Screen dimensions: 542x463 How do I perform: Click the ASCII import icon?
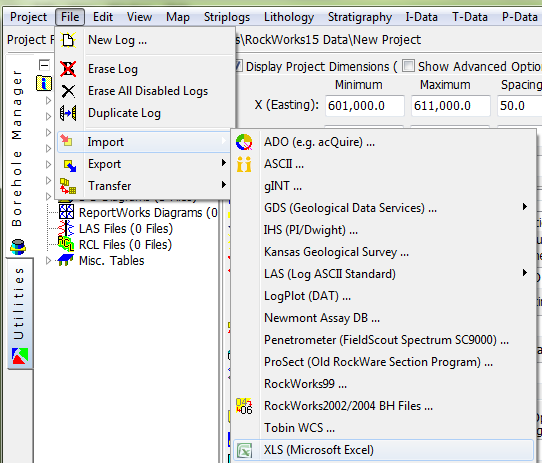[244, 164]
